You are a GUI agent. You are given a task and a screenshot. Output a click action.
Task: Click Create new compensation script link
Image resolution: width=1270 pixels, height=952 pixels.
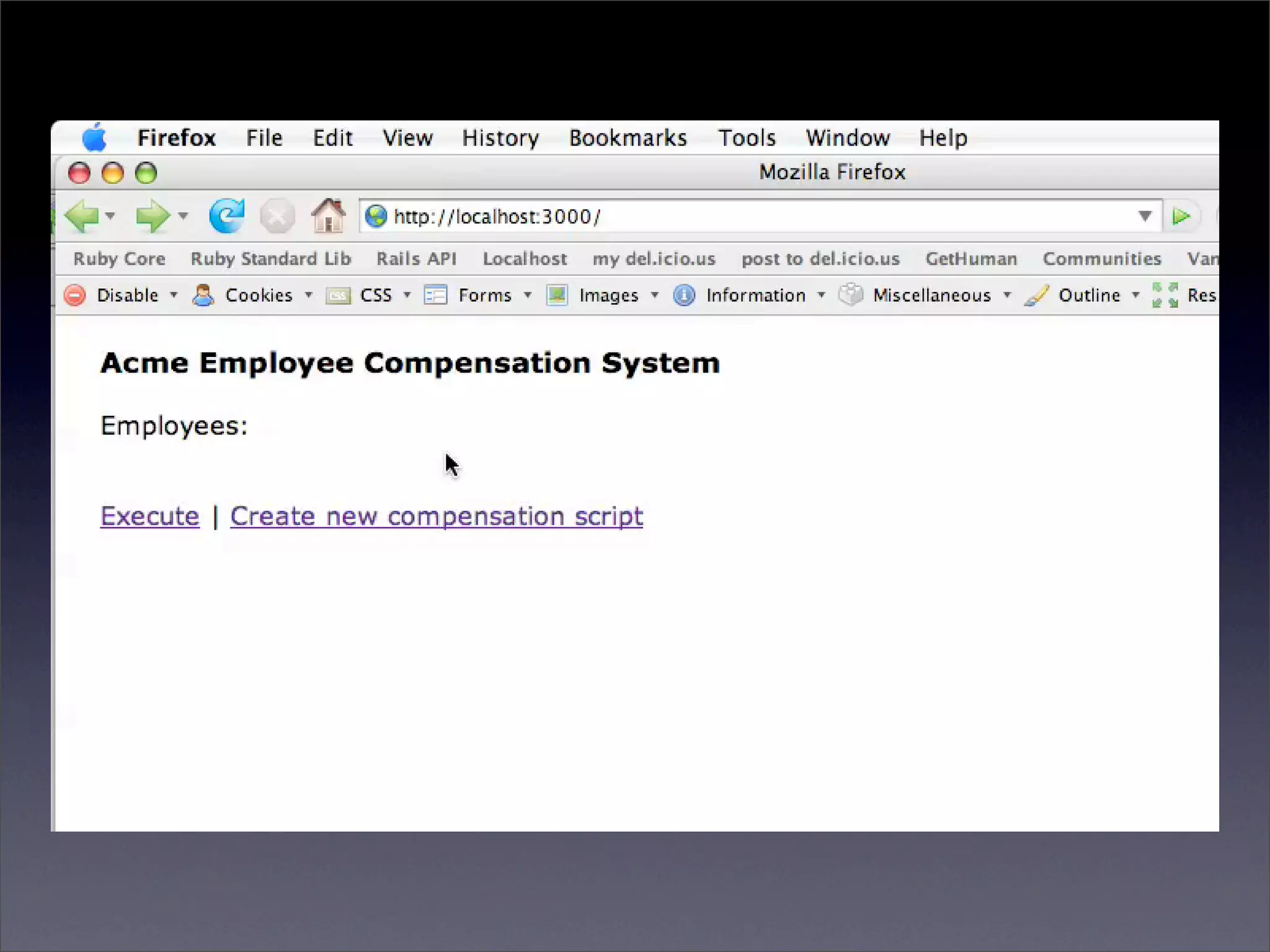click(x=436, y=516)
